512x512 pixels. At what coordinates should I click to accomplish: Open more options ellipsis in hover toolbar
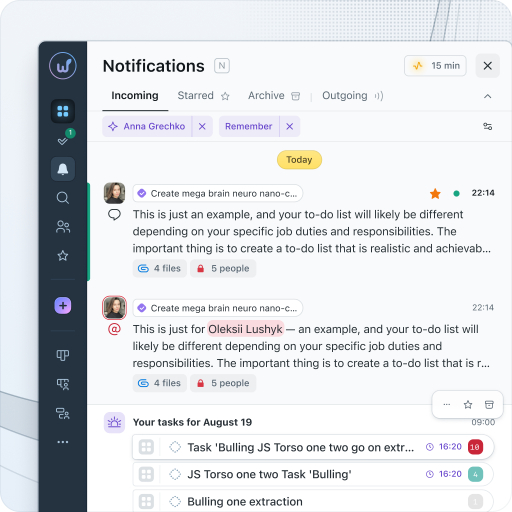click(447, 405)
